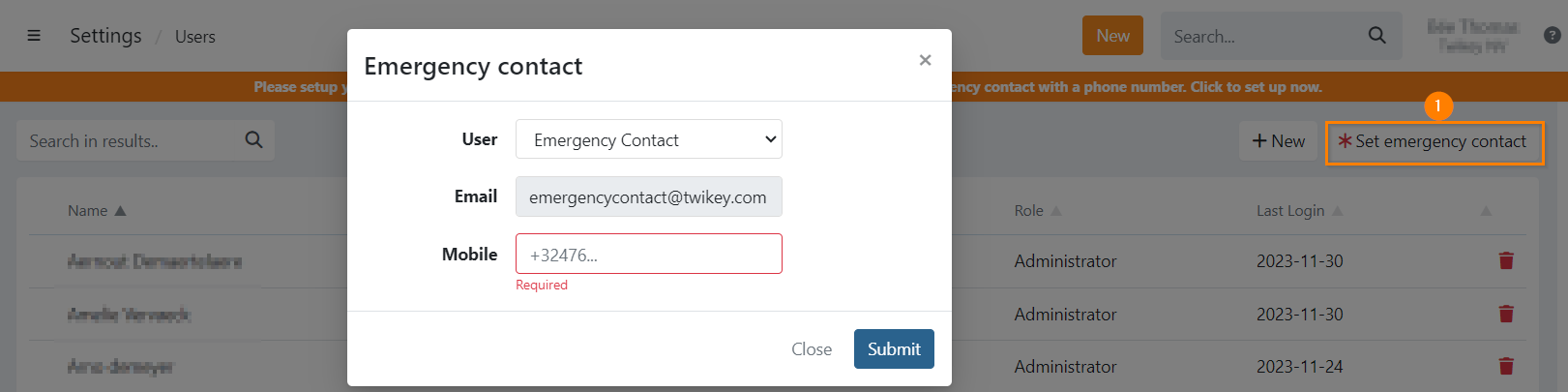Screen dimensions: 1568x392
Task: Open the Users breadcrumb item
Action: [x=195, y=37]
